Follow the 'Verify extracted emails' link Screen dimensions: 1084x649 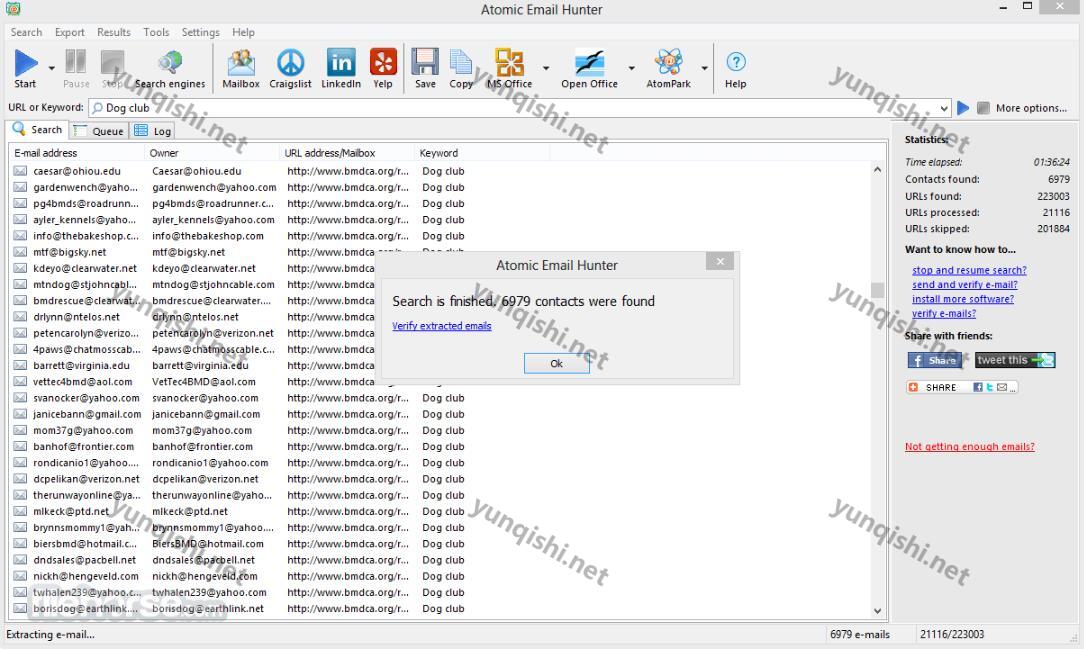click(x=442, y=326)
